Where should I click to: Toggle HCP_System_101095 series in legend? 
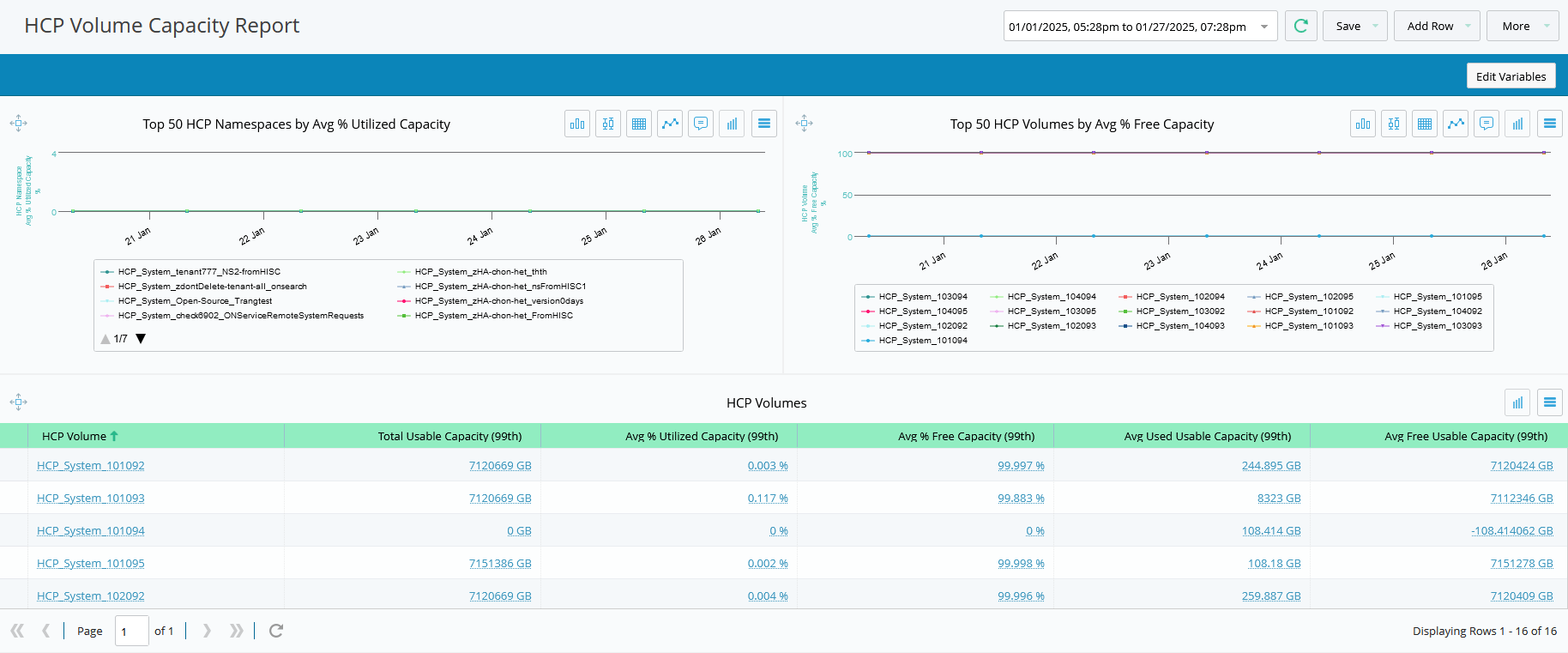click(1429, 297)
